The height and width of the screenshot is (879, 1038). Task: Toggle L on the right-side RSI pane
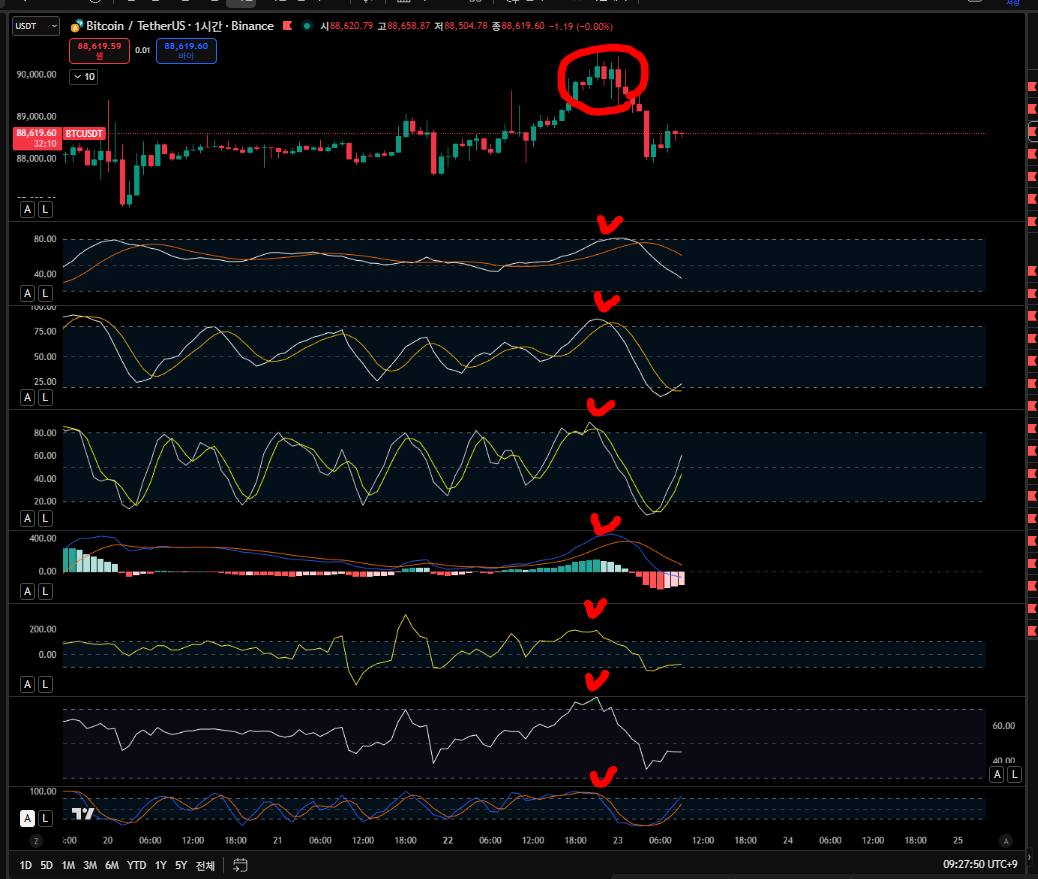[x=1014, y=774]
